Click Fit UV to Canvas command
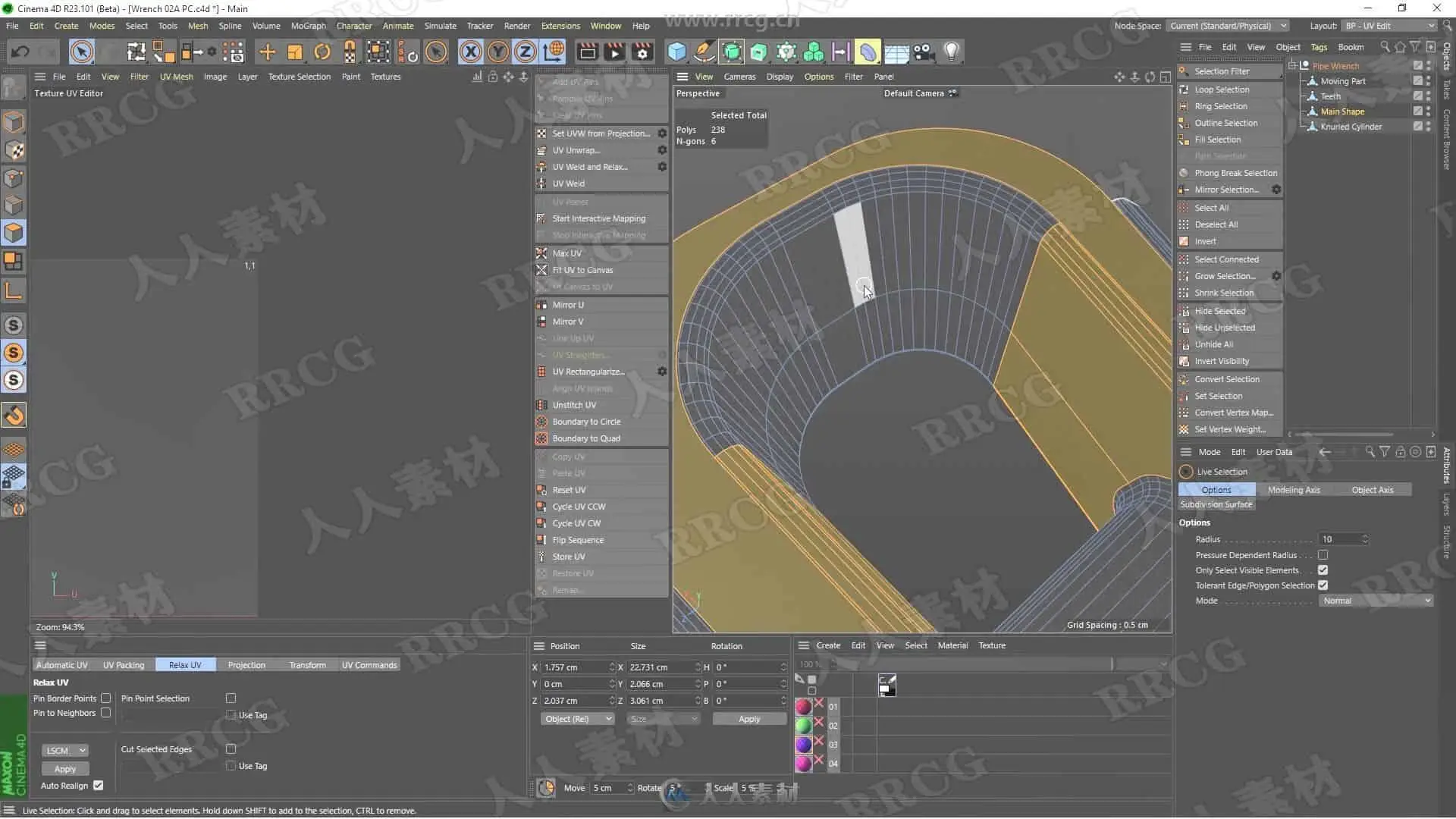Screen dimensions: 1456x819 coord(582,270)
